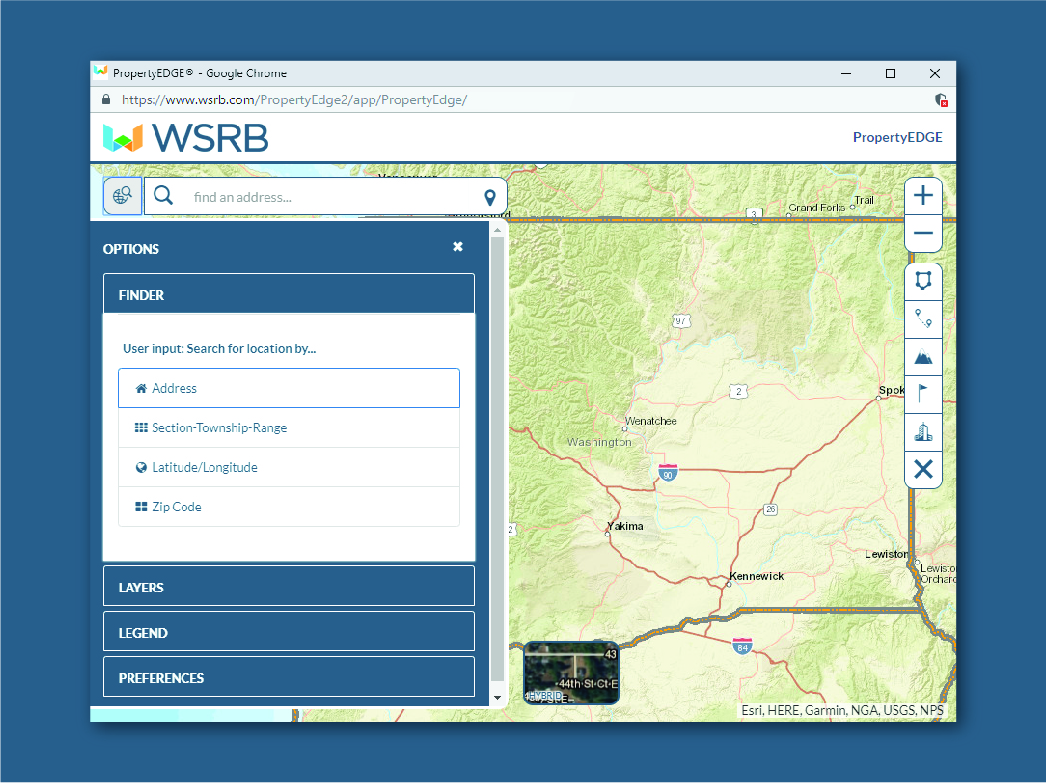Image resolution: width=1046 pixels, height=783 pixels.
Task: Click the Wenatchee label on map
Action: coord(650,422)
